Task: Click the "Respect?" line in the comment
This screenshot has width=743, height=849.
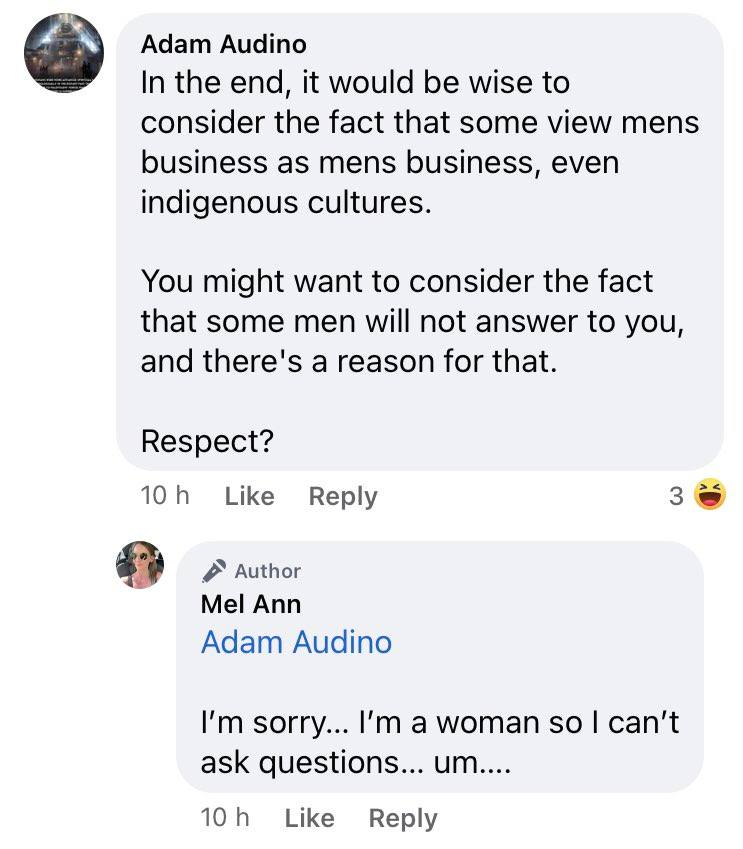Action: (207, 441)
